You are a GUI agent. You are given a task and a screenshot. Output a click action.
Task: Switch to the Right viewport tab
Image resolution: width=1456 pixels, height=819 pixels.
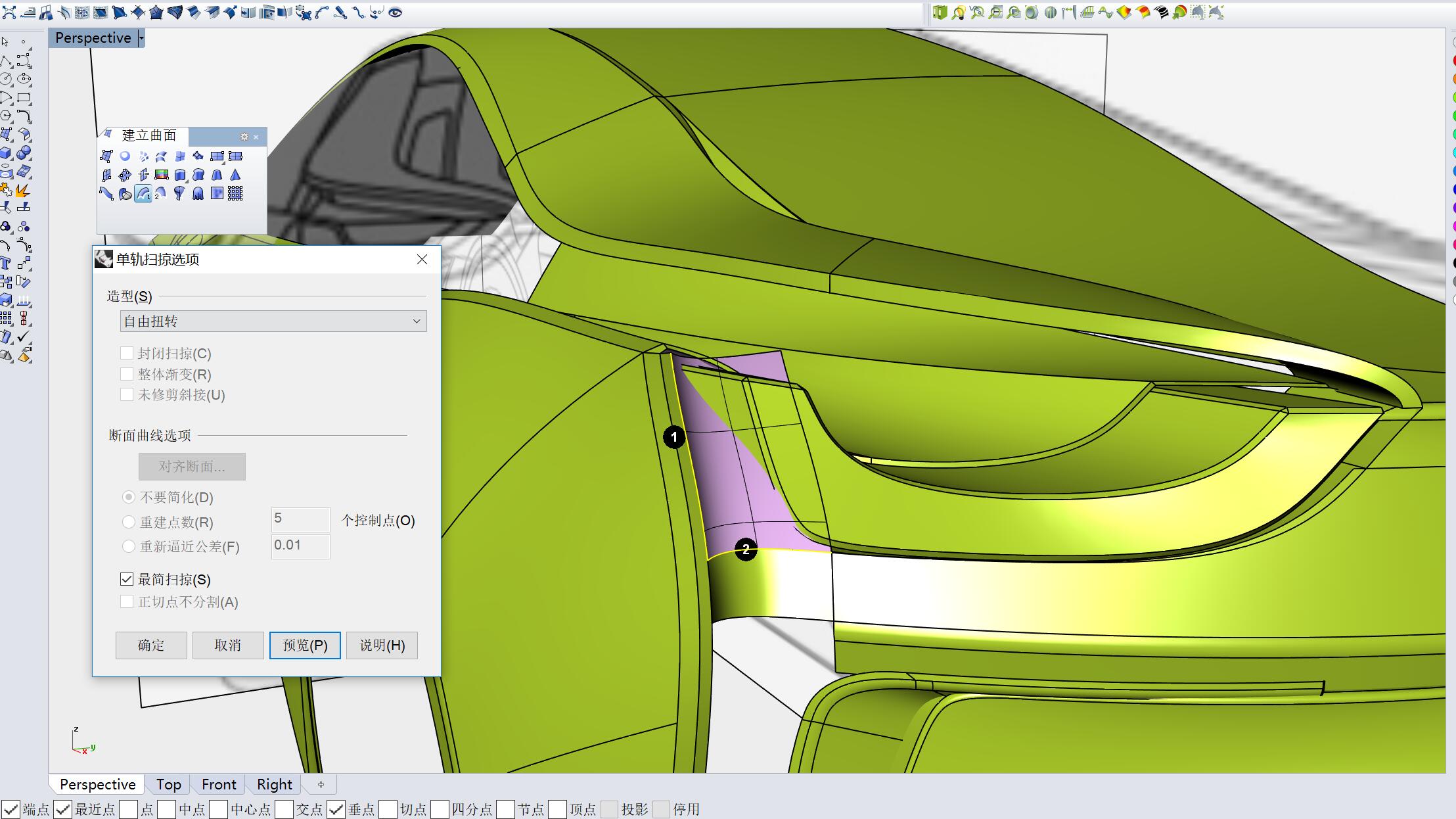(274, 784)
